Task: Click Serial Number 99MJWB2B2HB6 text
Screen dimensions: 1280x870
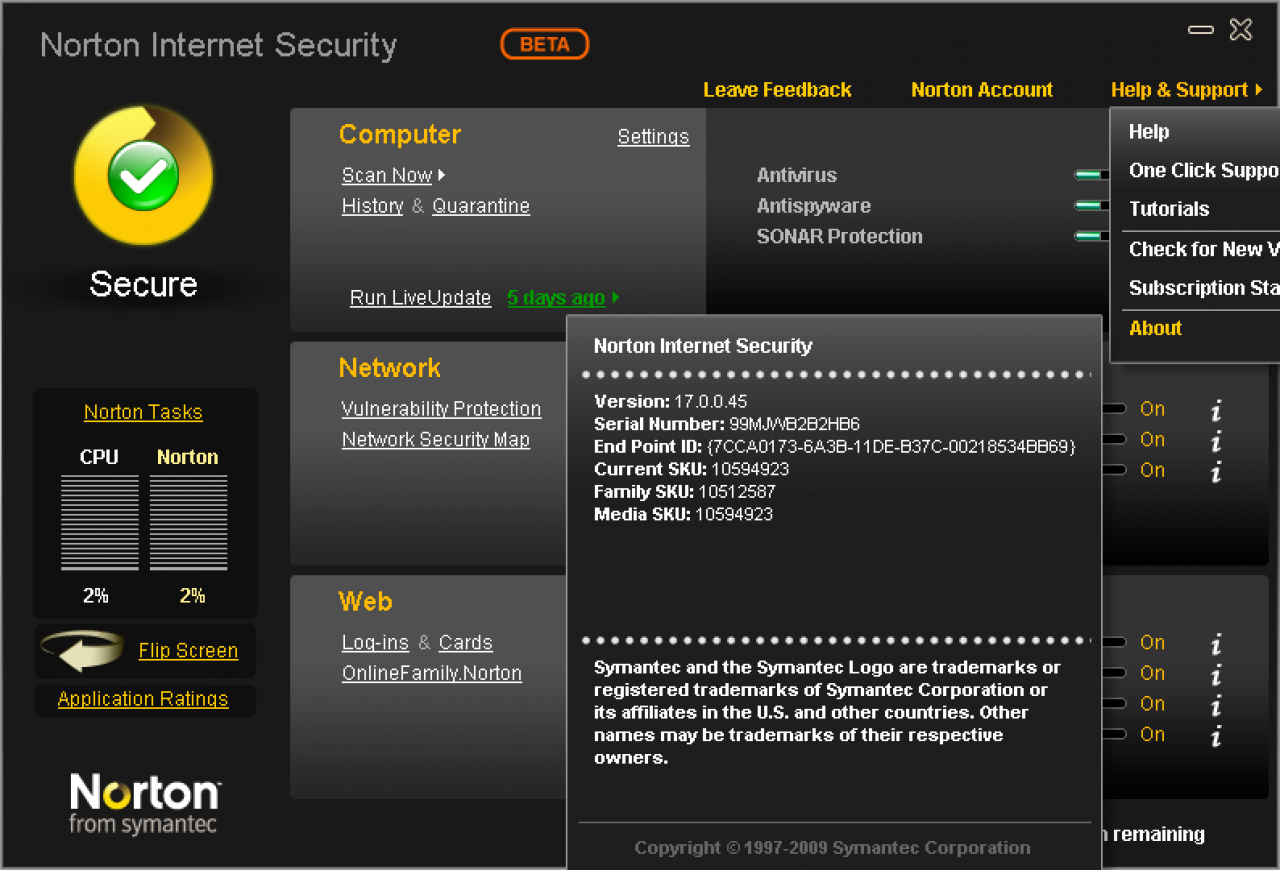Action: tap(727, 424)
